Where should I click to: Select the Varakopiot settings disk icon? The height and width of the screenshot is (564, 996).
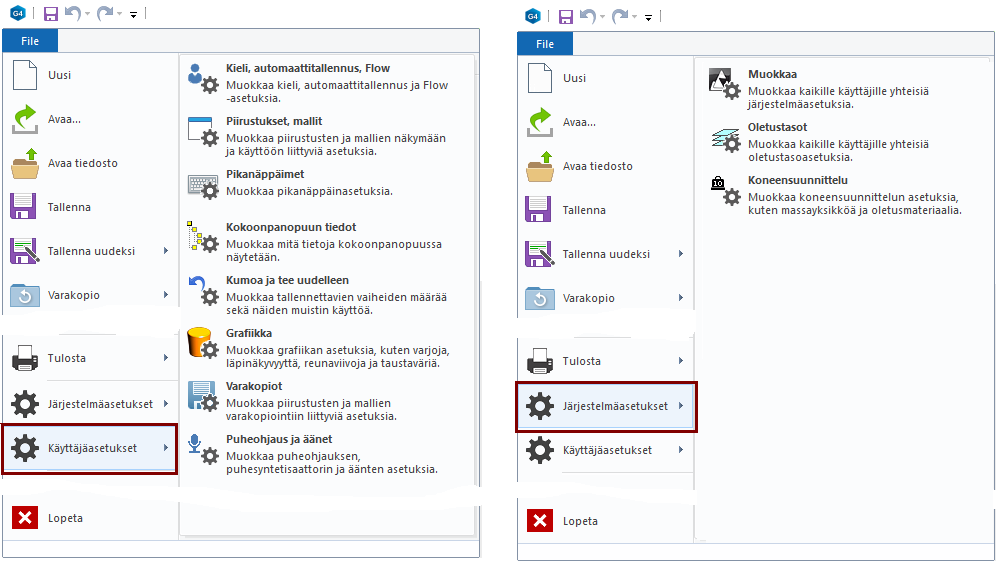[202, 396]
